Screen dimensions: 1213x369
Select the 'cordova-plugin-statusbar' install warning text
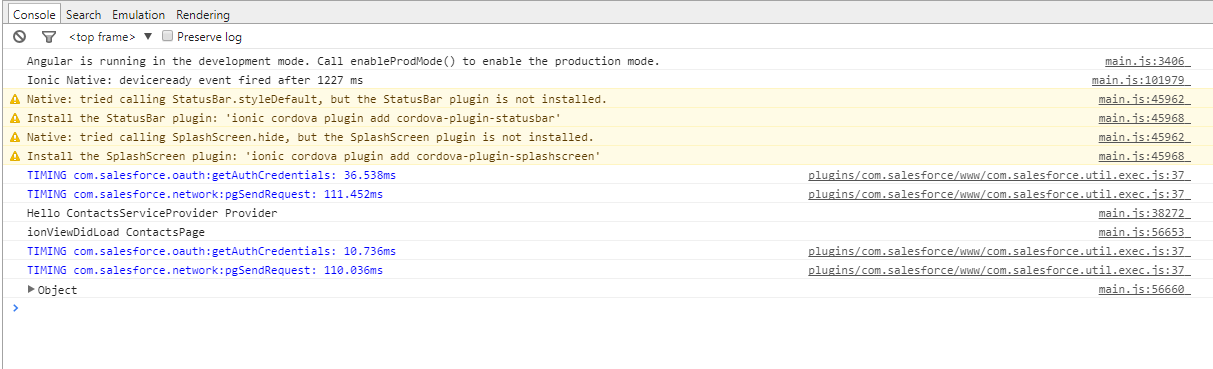click(x=293, y=118)
